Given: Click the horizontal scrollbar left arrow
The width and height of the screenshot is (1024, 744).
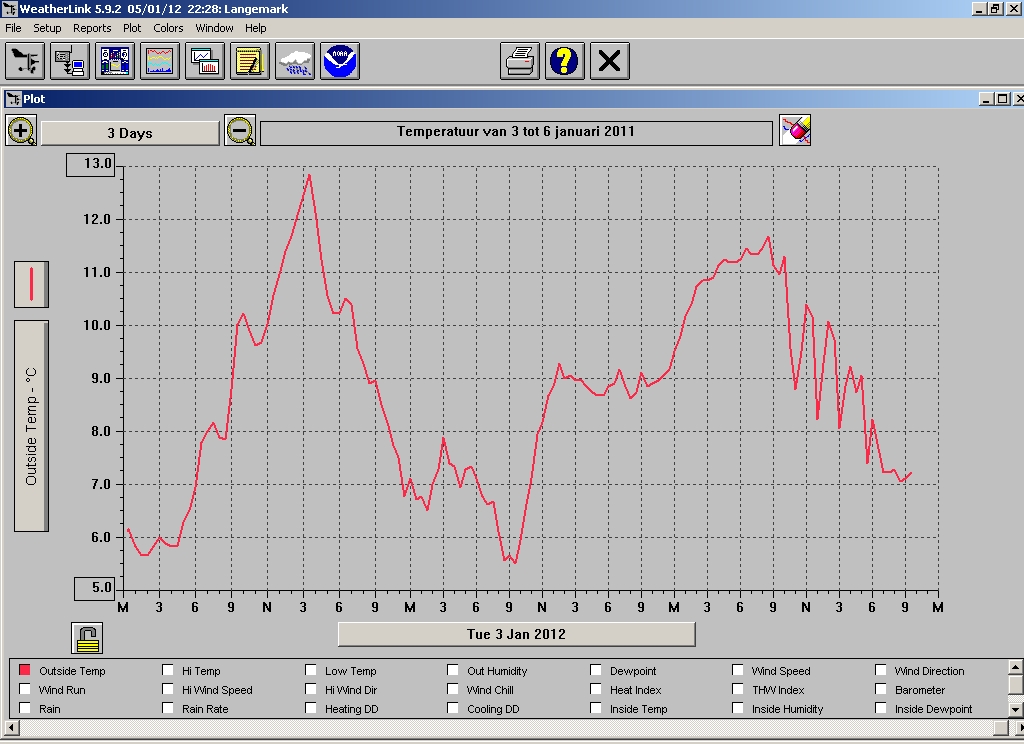Looking at the screenshot, I should [10, 728].
